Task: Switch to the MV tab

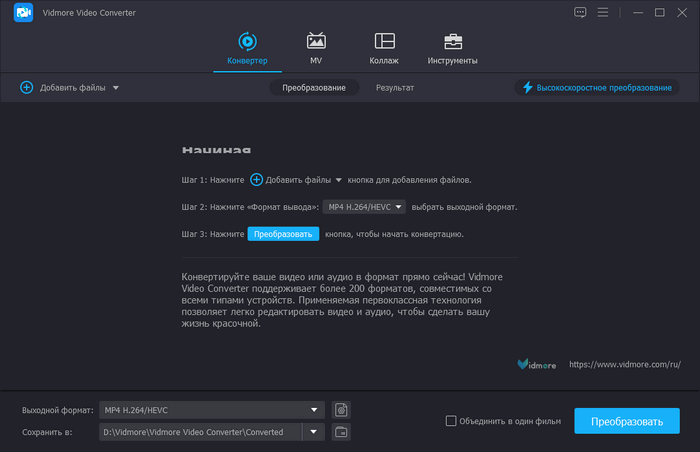Action: 316,50
